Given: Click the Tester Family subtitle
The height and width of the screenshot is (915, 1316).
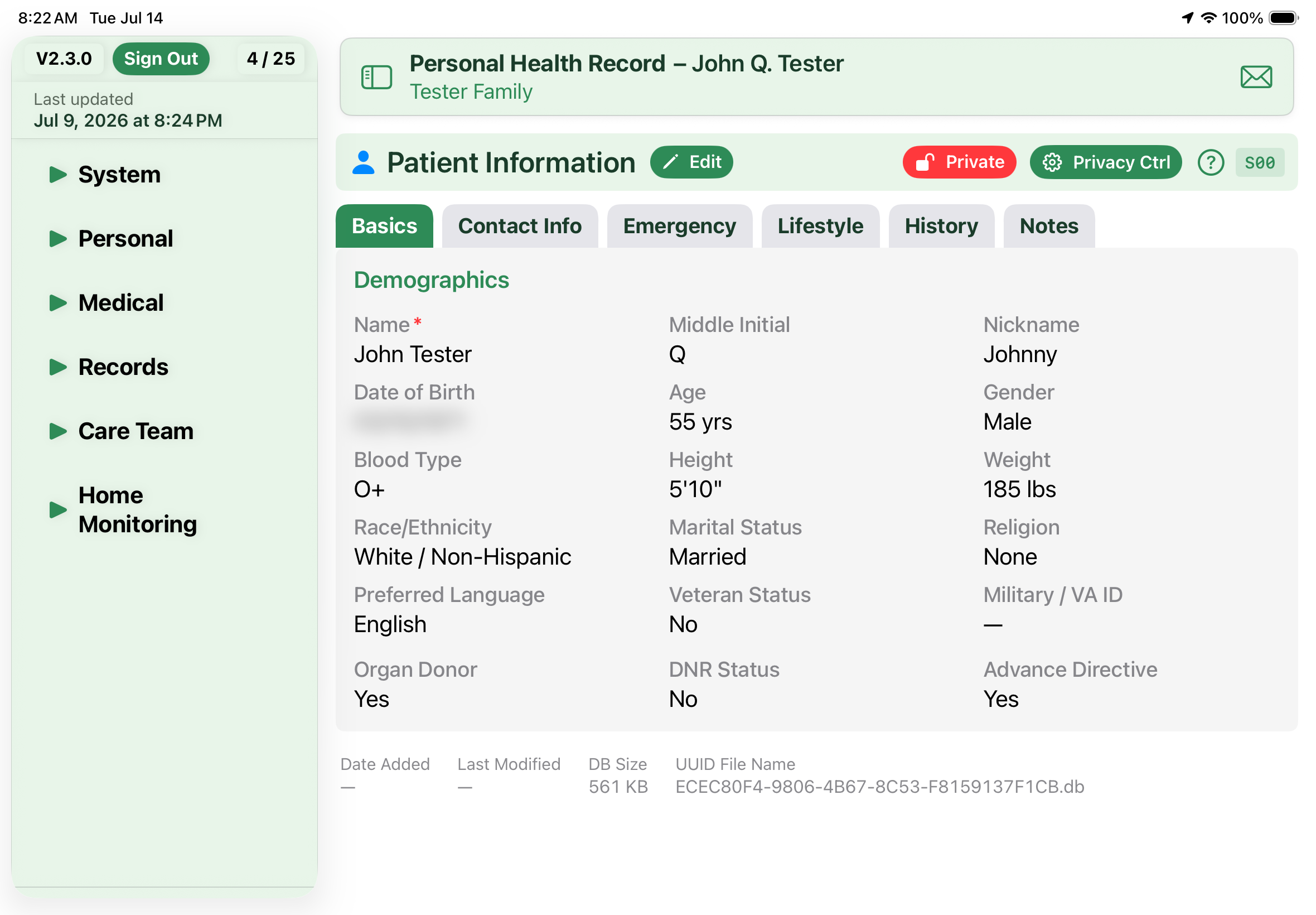Looking at the screenshot, I should 471,92.
